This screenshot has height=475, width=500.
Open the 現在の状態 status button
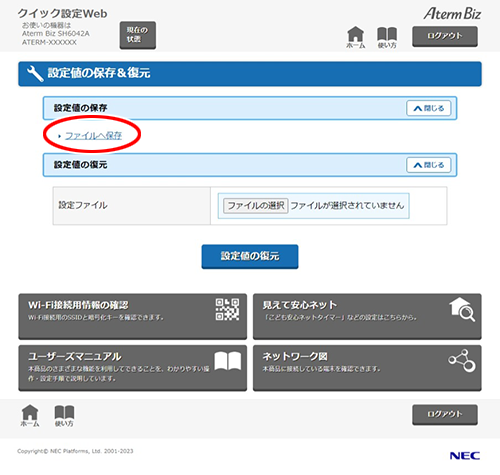[138, 35]
